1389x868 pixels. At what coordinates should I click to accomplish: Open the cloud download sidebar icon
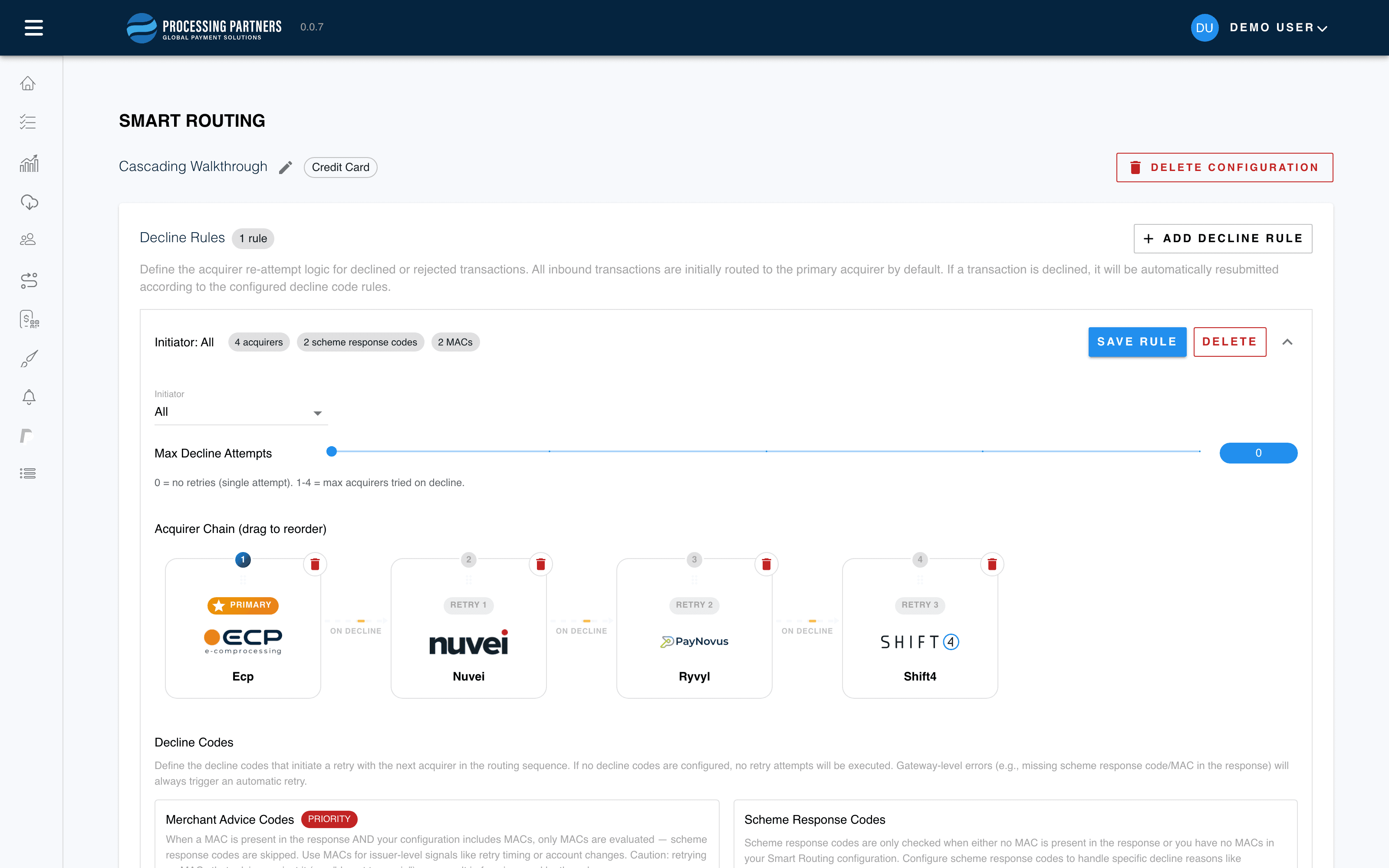click(x=29, y=202)
